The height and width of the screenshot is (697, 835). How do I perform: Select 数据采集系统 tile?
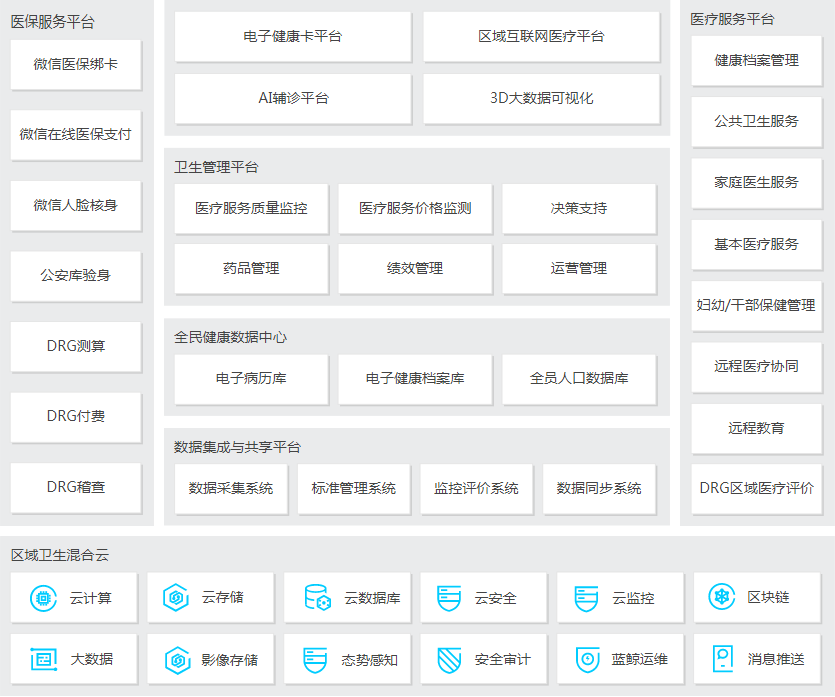click(x=230, y=489)
